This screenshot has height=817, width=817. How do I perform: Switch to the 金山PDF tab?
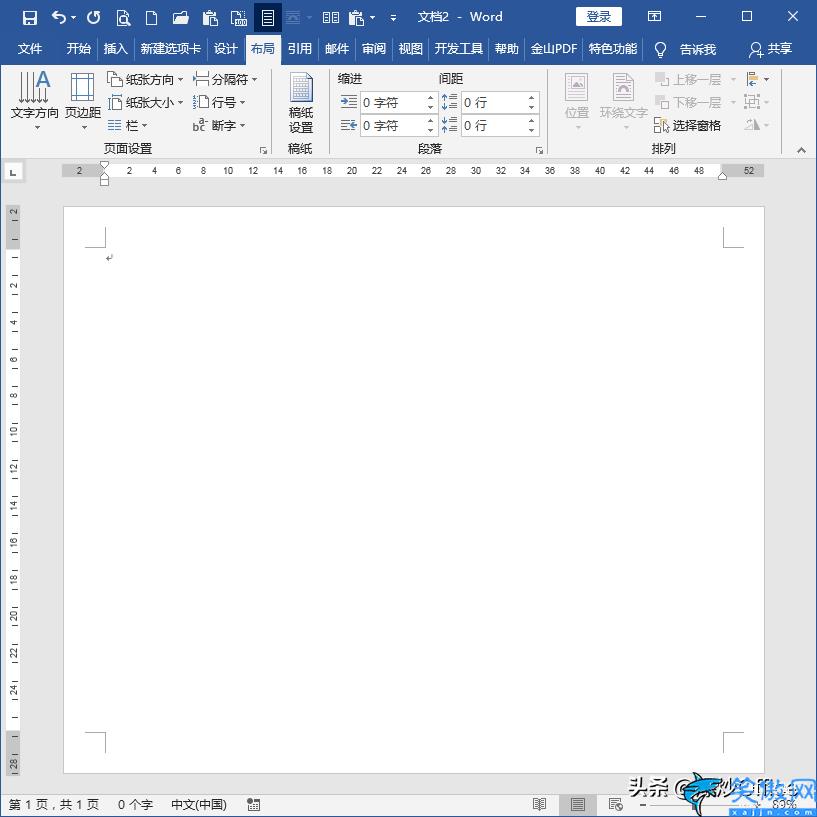tap(554, 49)
